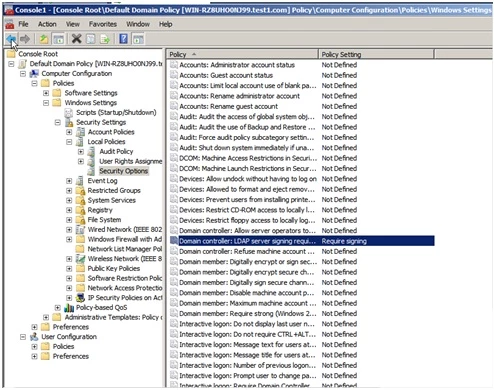Collapse the User Configuration node
The height and width of the screenshot is (390, 494).
tap(23, 337)
